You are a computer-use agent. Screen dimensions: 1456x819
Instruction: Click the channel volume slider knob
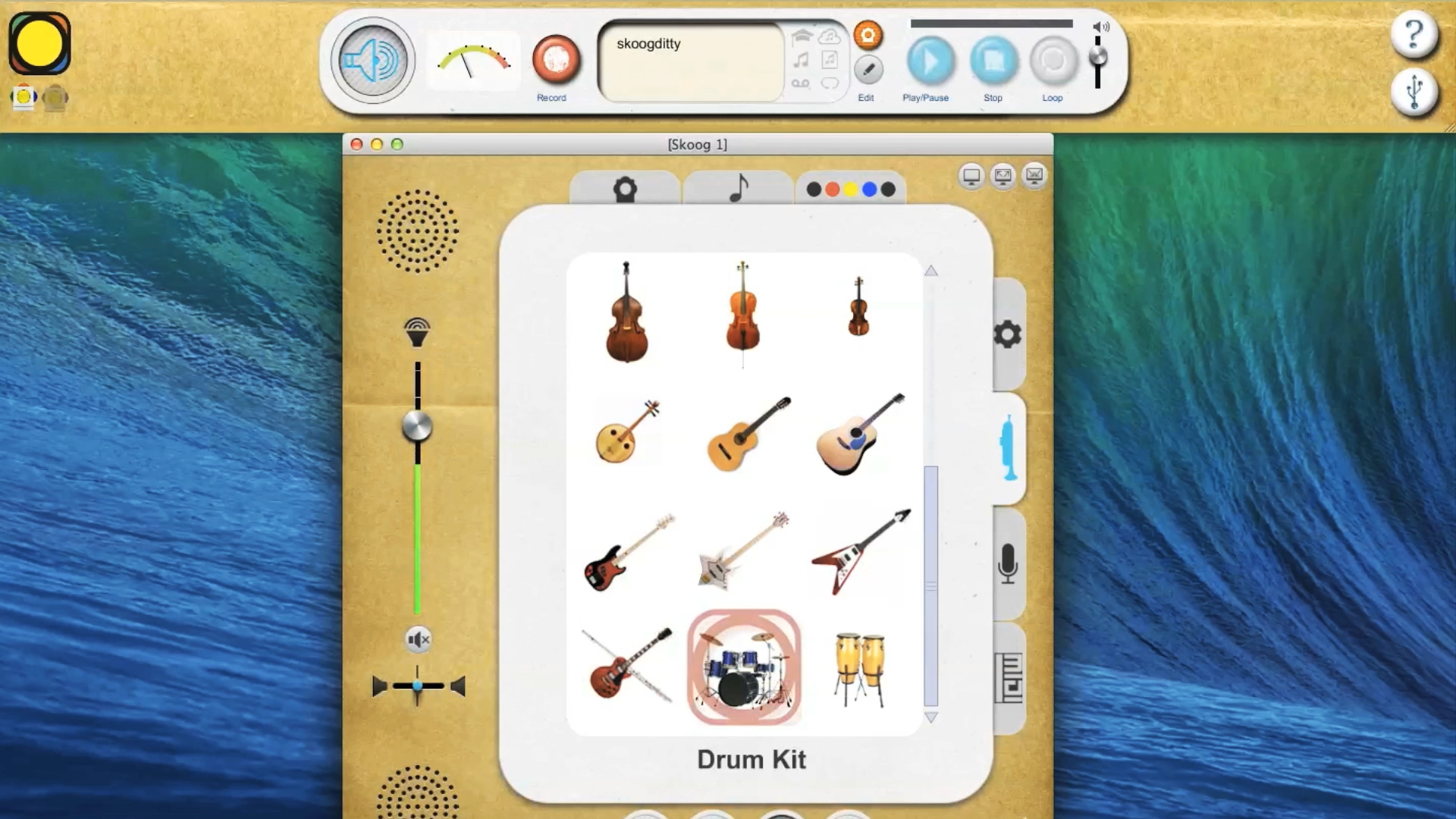click(417, 426)
